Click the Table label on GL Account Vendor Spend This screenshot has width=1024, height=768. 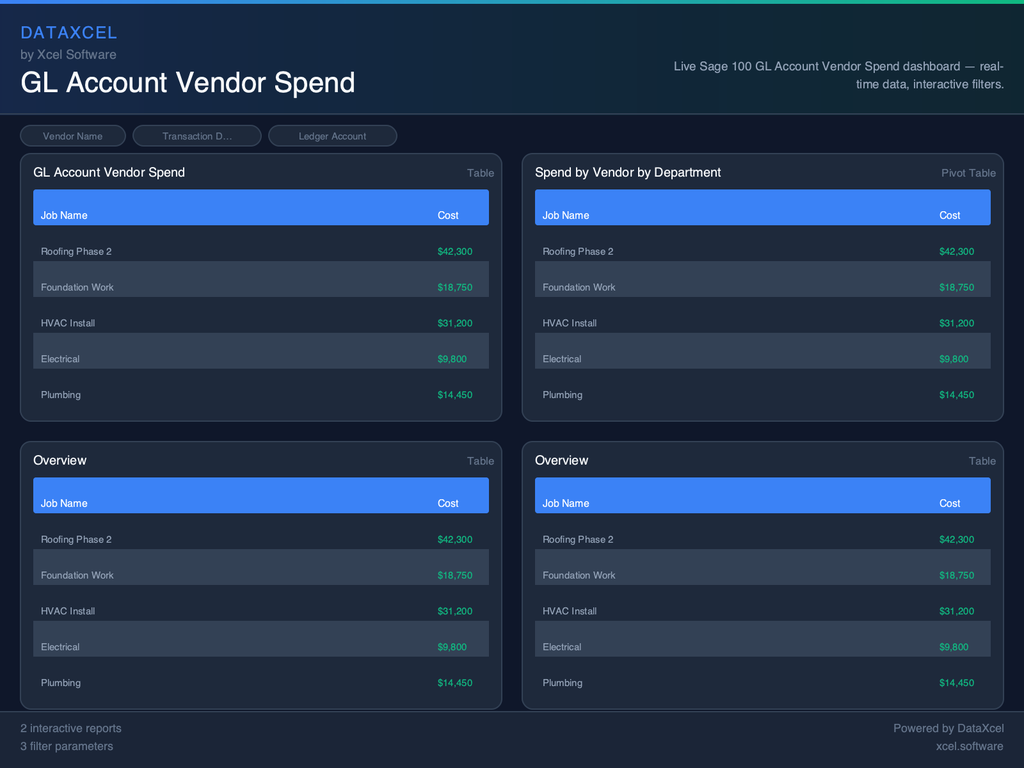pyautogui.click(x=480, y=173)
